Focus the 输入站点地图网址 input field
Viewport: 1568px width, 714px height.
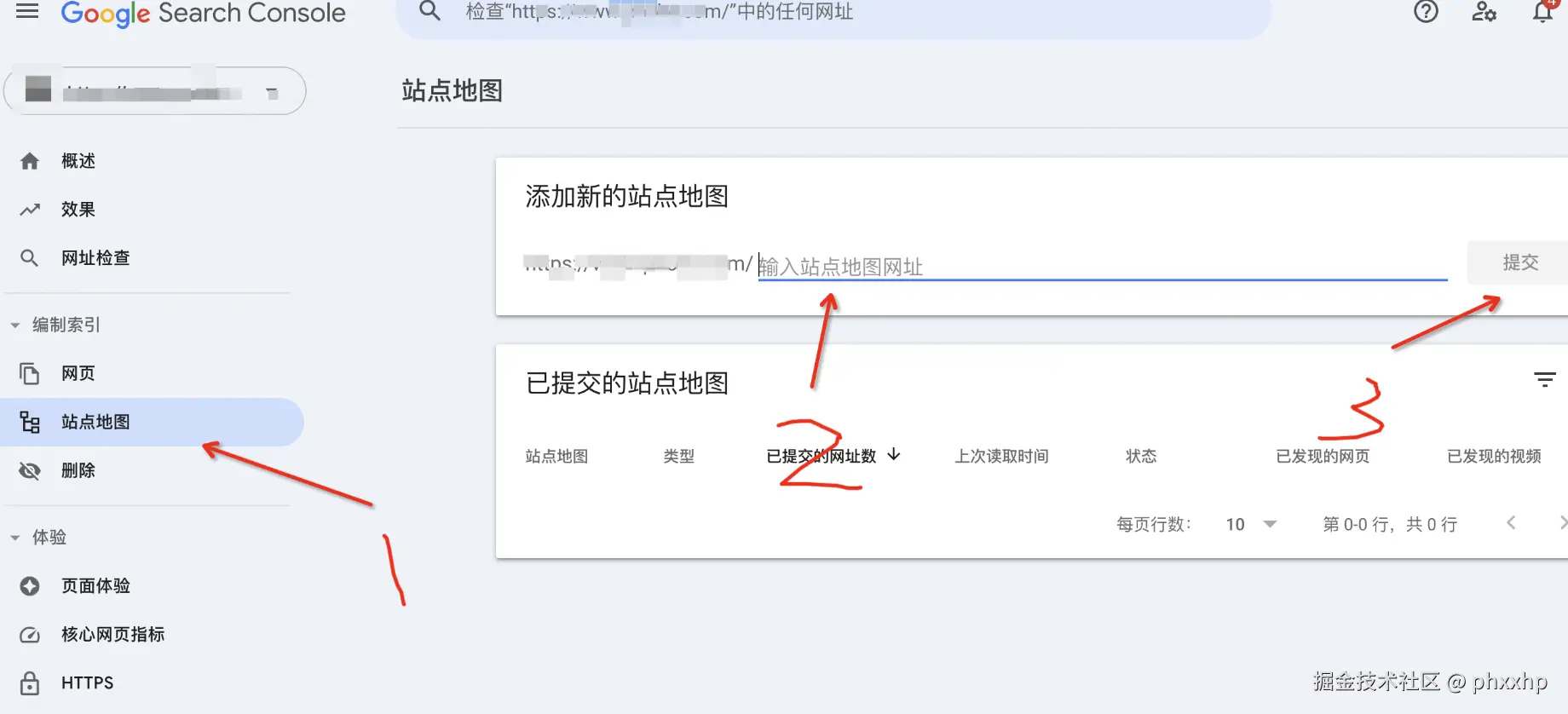tap(1103, 266)
